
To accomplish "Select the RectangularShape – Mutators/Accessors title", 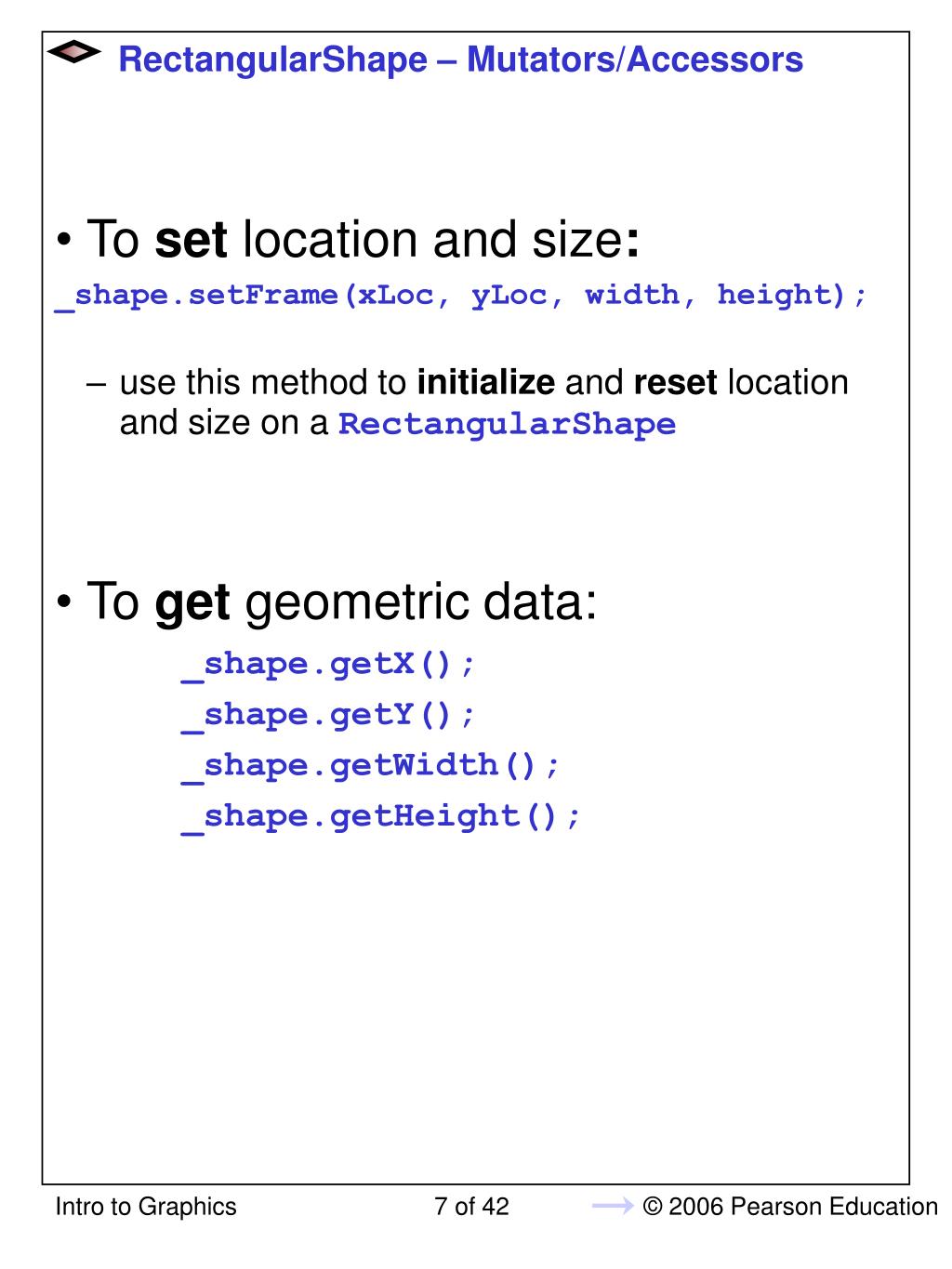I will 460,60.
